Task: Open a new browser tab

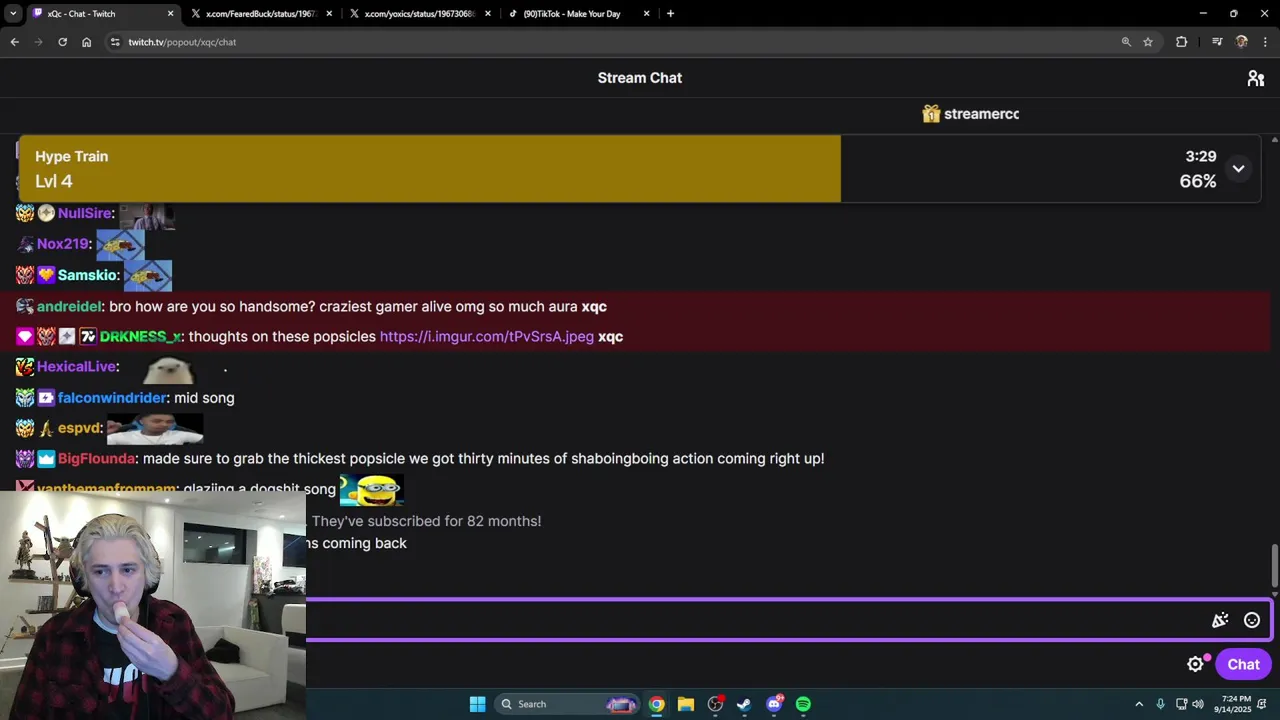Action: point(670,14)
